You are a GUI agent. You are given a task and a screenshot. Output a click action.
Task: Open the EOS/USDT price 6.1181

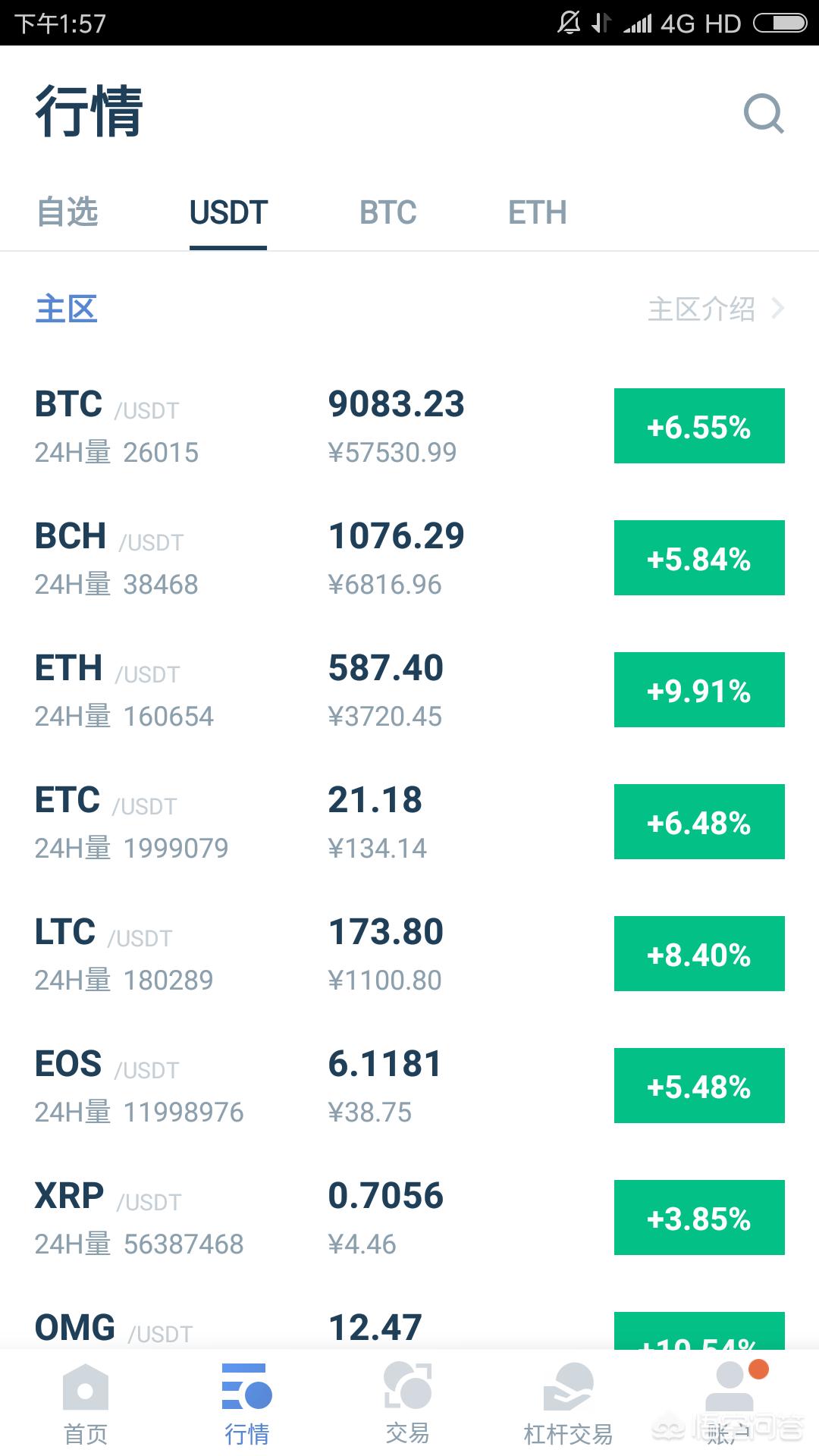(x=384, y=1064)
